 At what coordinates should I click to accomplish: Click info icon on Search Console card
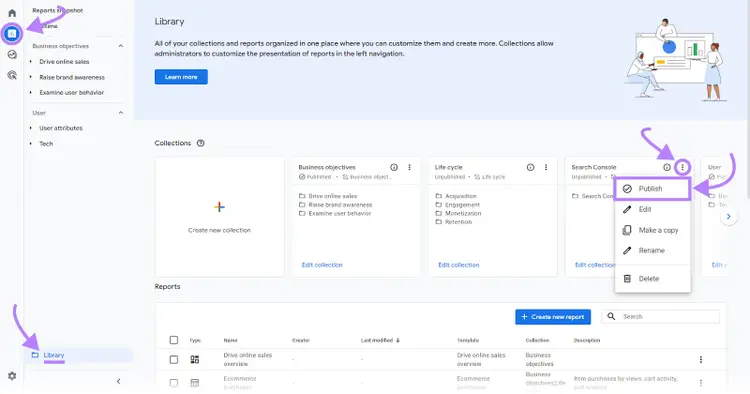(667, 167)
